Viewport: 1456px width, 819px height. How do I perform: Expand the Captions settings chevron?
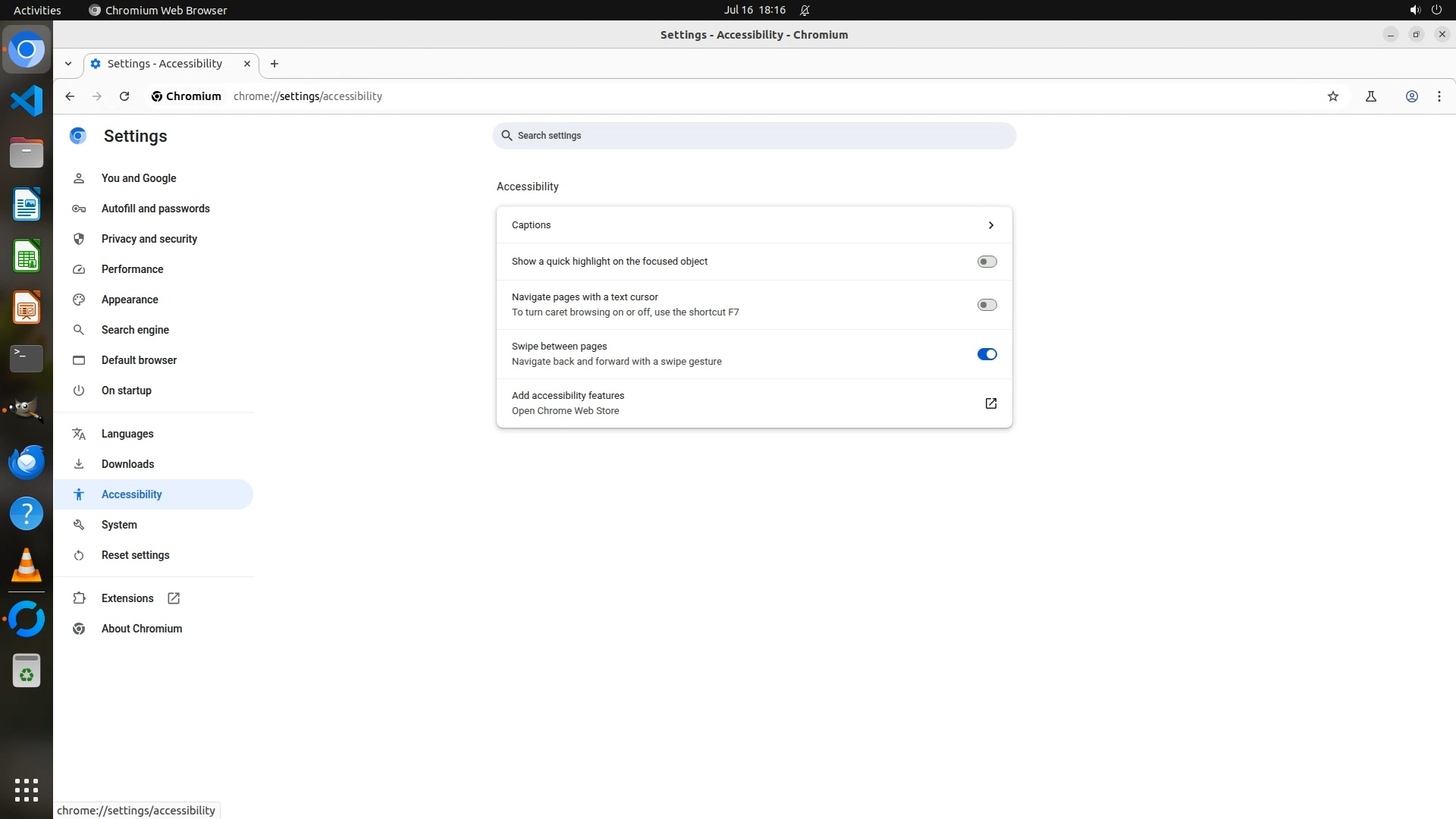pos(990,225)
